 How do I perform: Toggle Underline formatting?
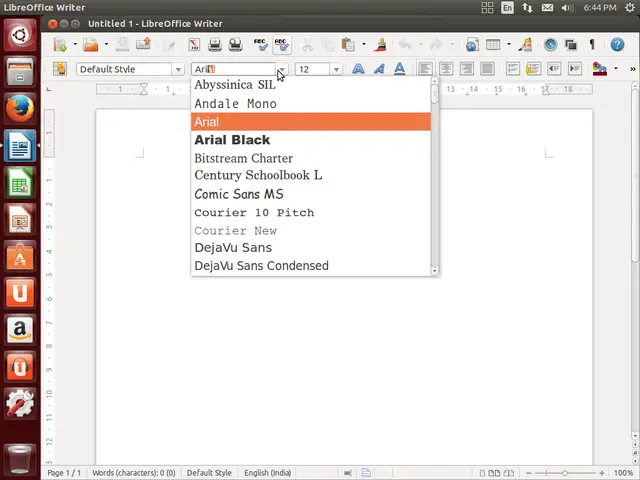click(400, 69)
